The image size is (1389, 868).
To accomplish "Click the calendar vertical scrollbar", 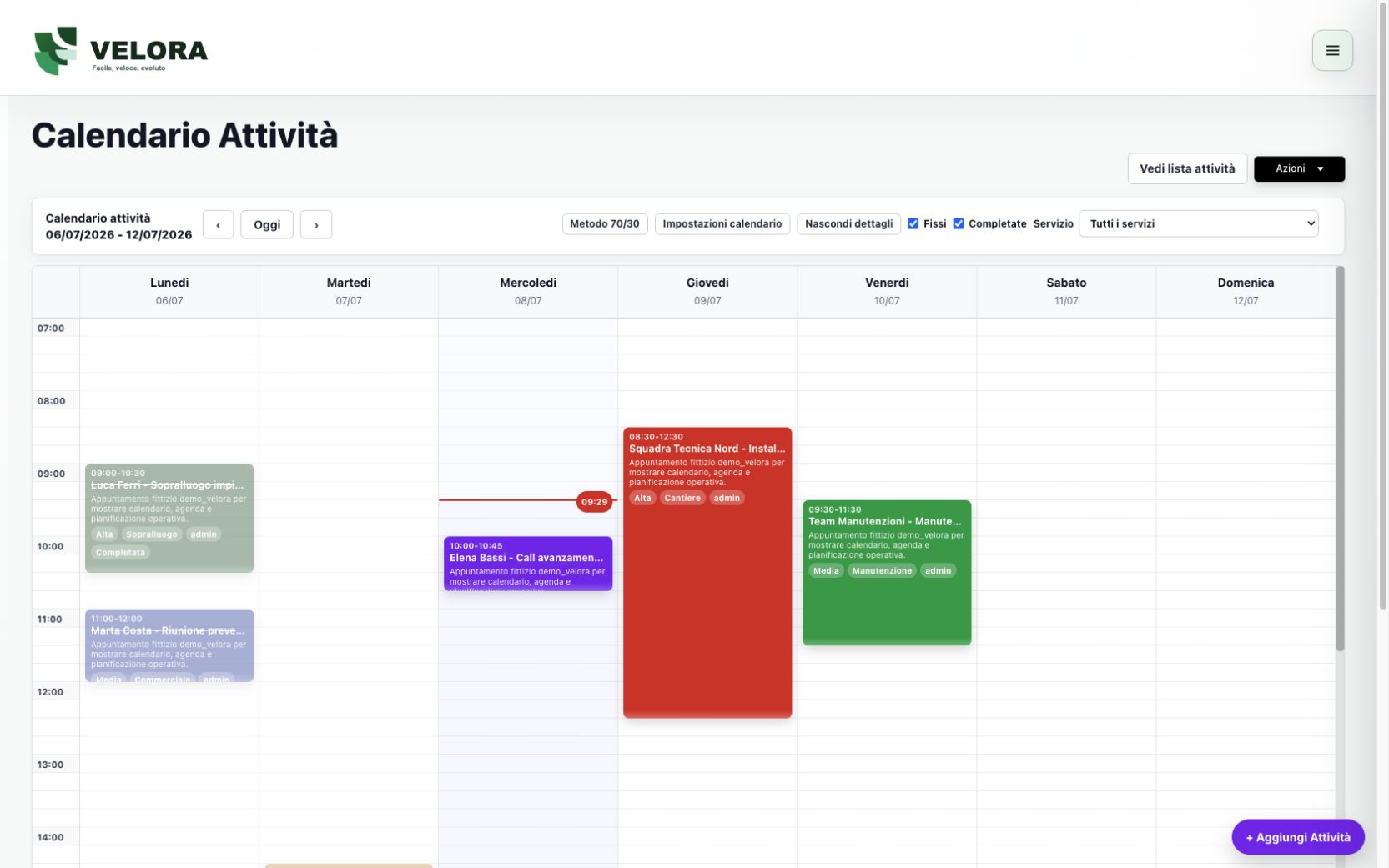I will click(1340, 459).
